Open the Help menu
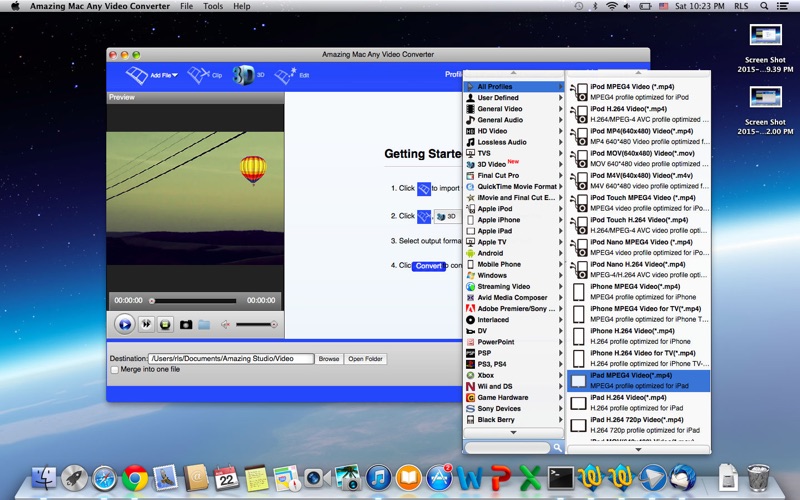 click(241, 6)
